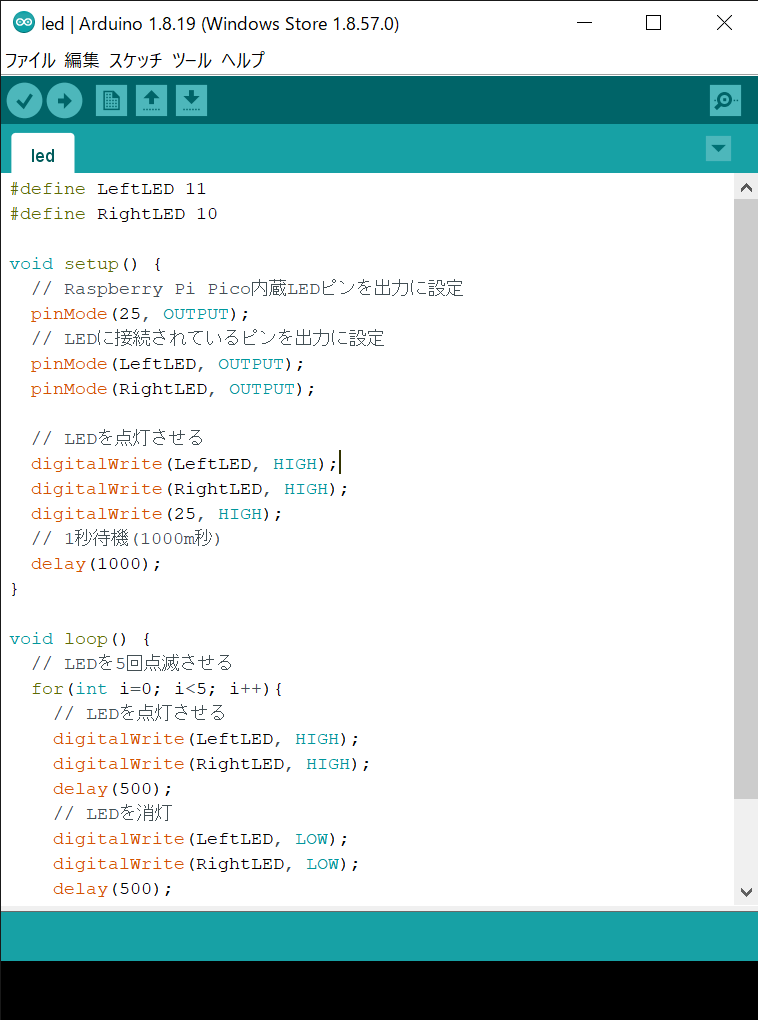Click the black console output area
758x1020 pixels.
pyautogui.click(x=379, y=990)
